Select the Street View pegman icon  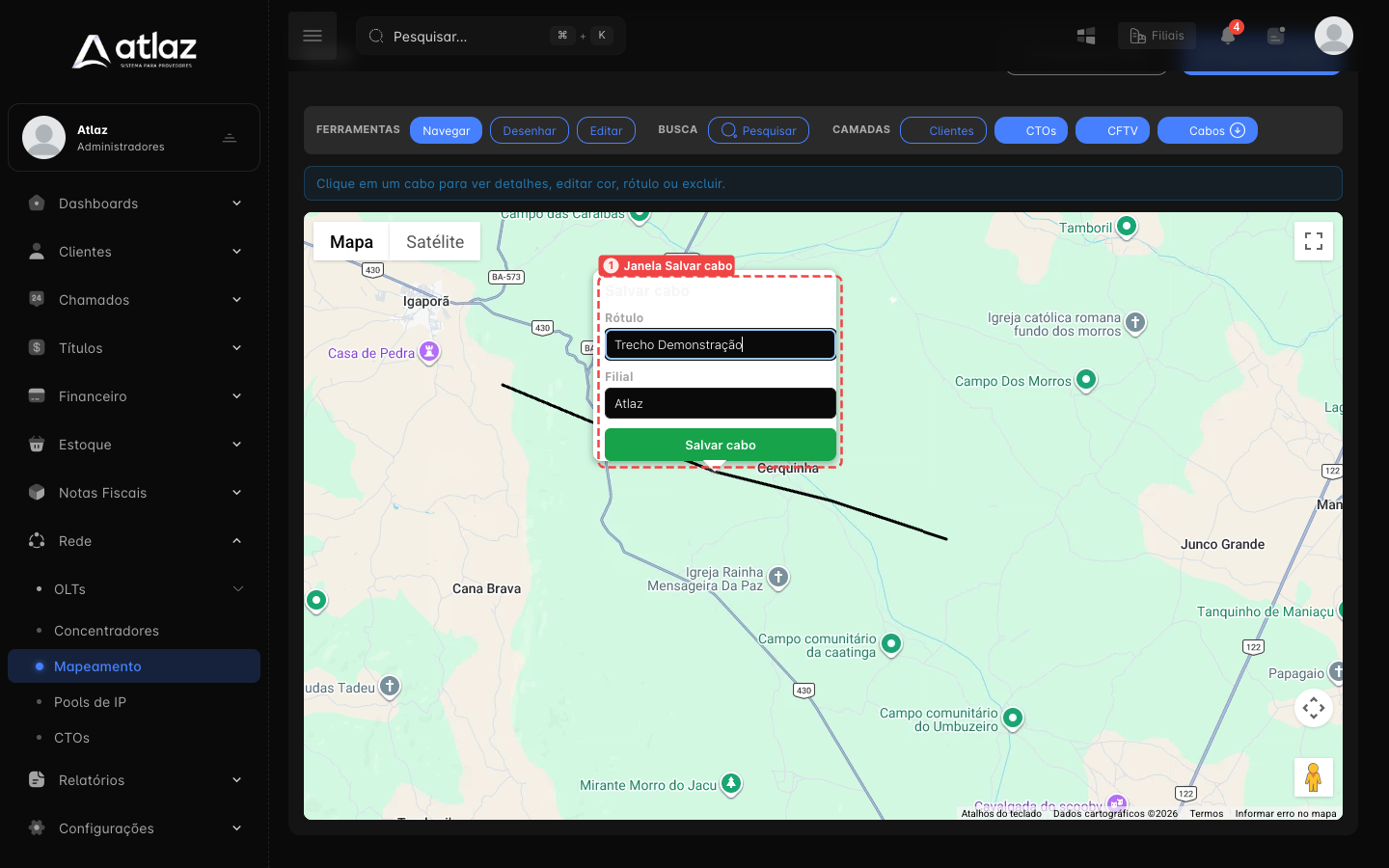pyautogui.click(x=1314, y=777)
